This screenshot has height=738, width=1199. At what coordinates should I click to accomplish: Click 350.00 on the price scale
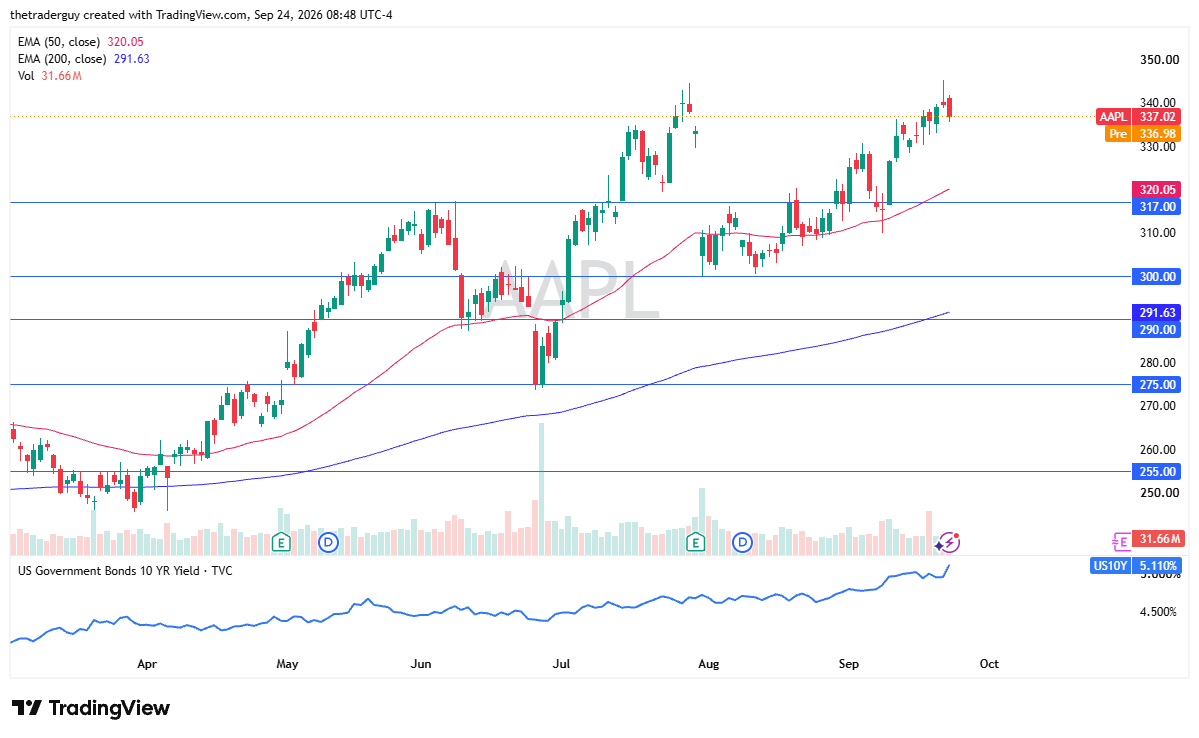click(1158, 60)
